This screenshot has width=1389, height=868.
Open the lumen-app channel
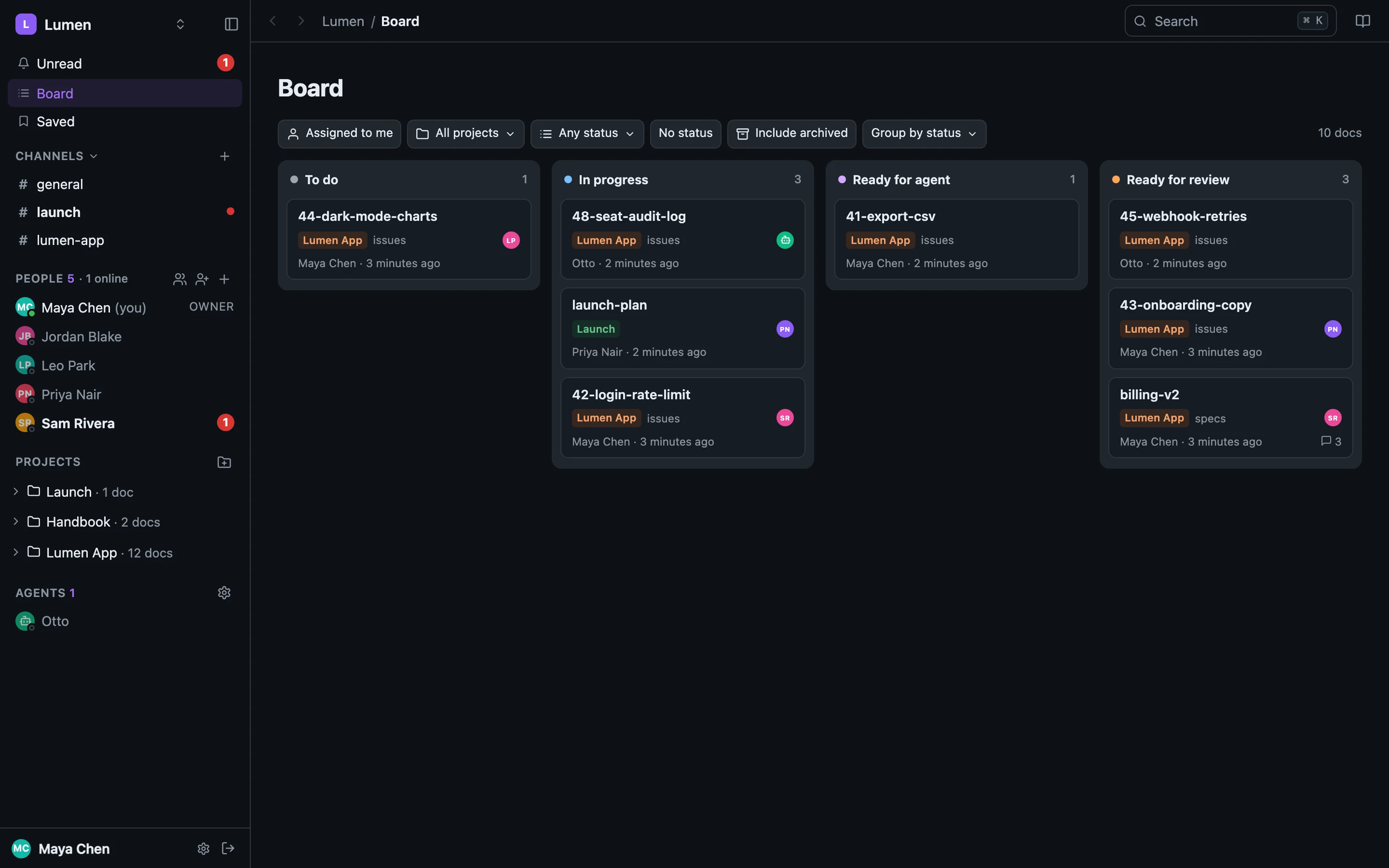pos(124,240)
